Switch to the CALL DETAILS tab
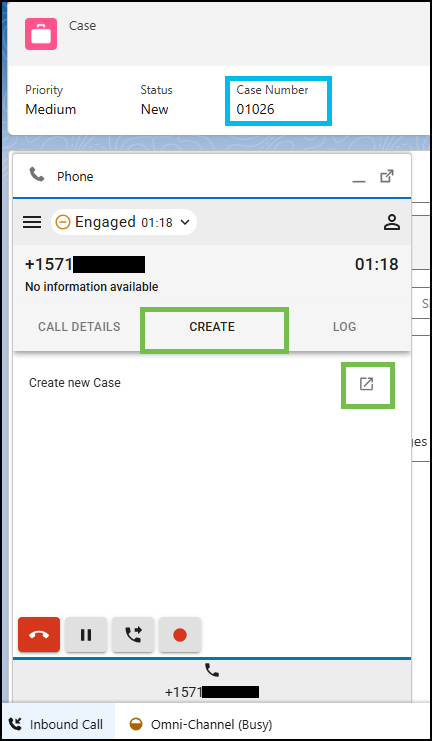This screenshot has width=432, height=741. point(79,327)
